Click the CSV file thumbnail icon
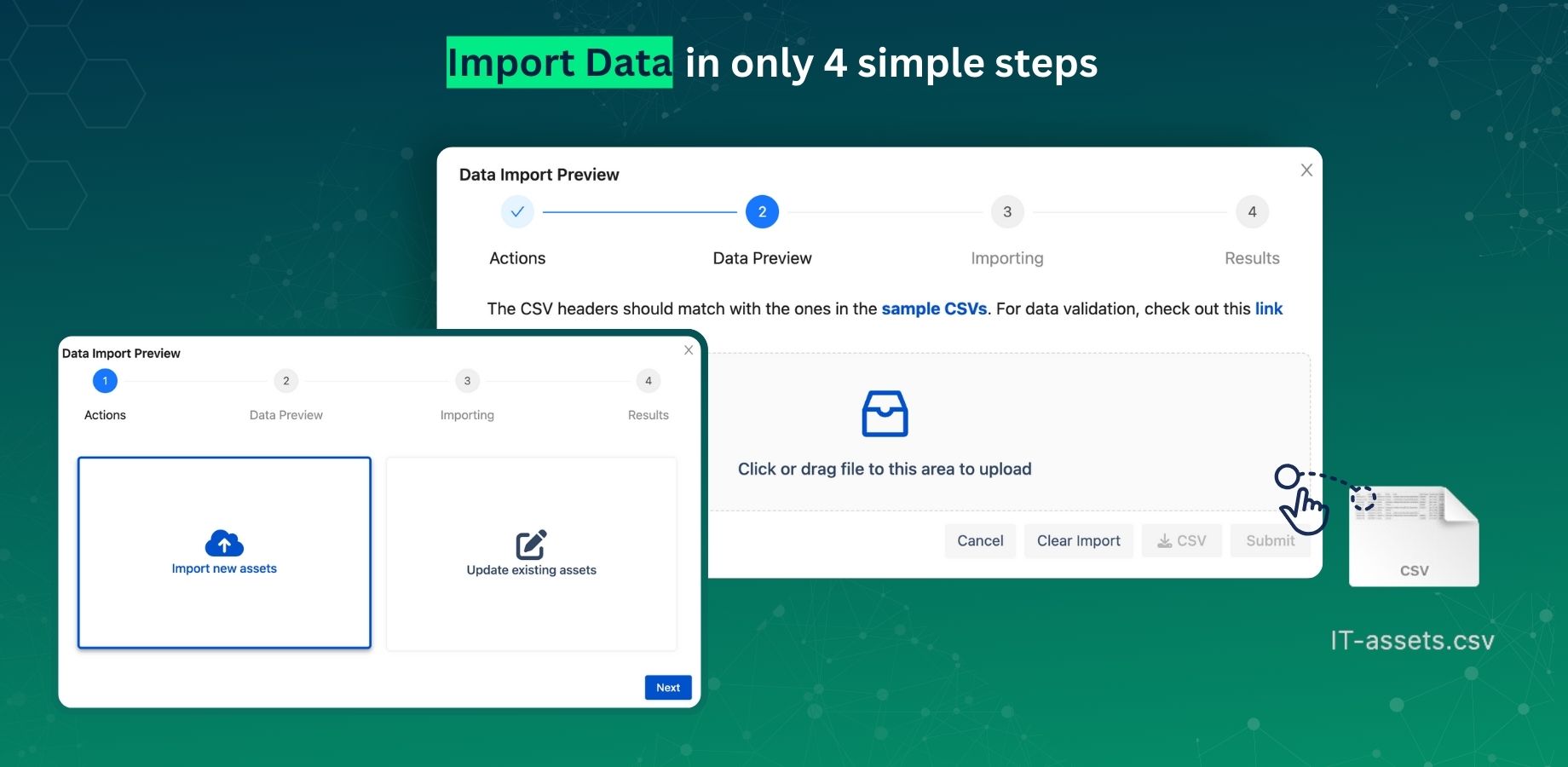The width and height of the screenshot is (1568, 767). (1414, 536)
